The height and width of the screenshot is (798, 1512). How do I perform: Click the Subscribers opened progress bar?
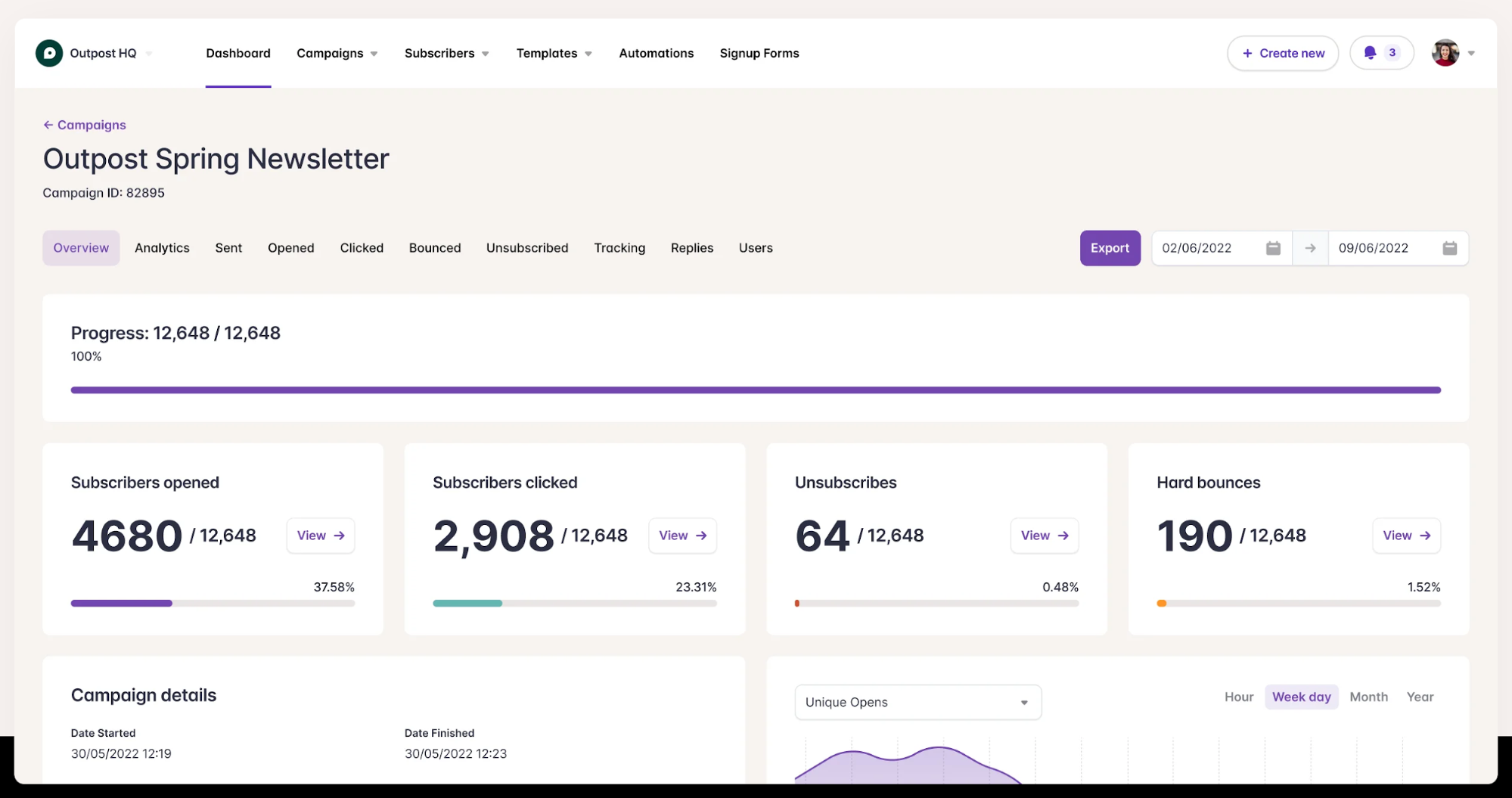point(213,604)
